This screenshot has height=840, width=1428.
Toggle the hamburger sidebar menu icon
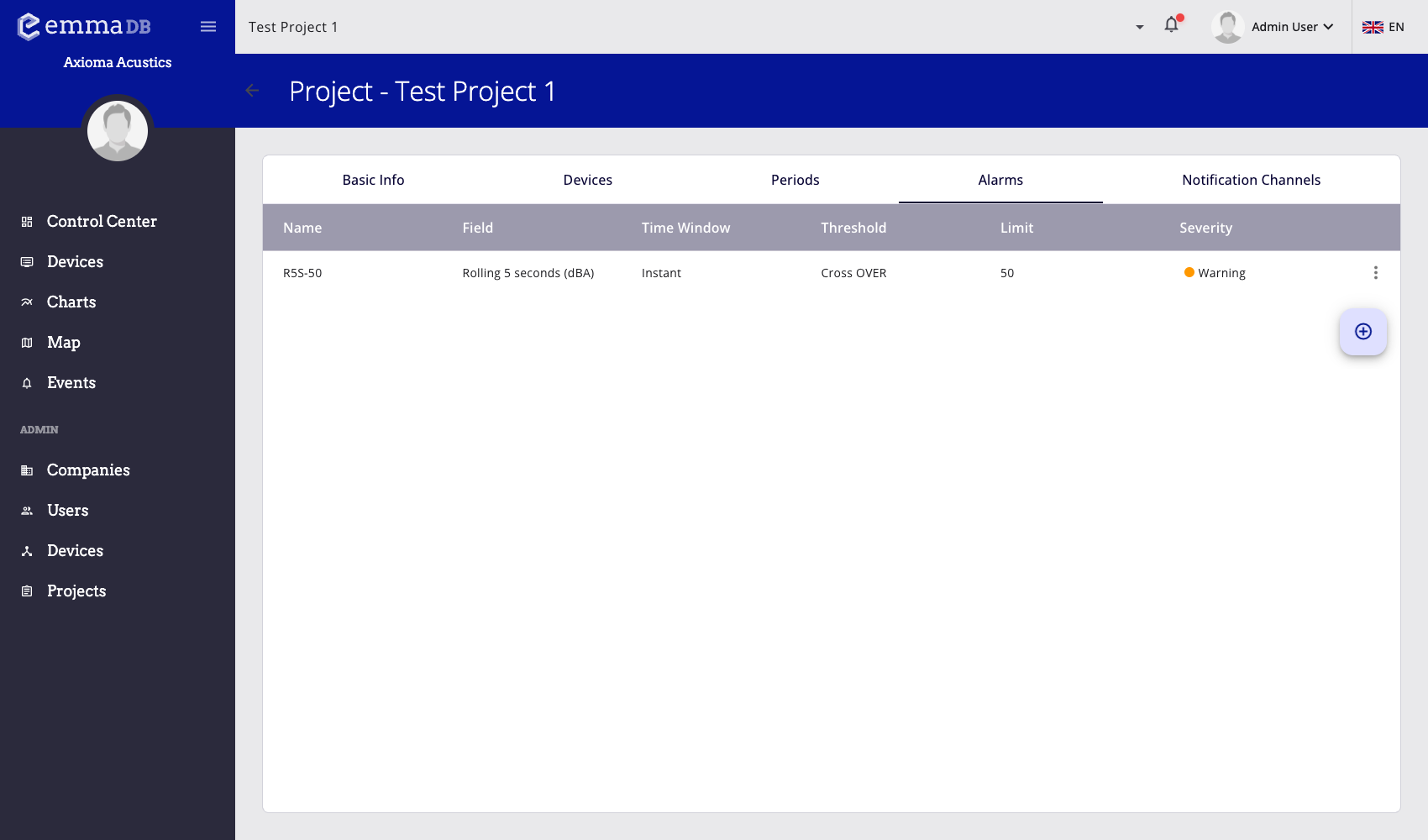tap(208, 27)
